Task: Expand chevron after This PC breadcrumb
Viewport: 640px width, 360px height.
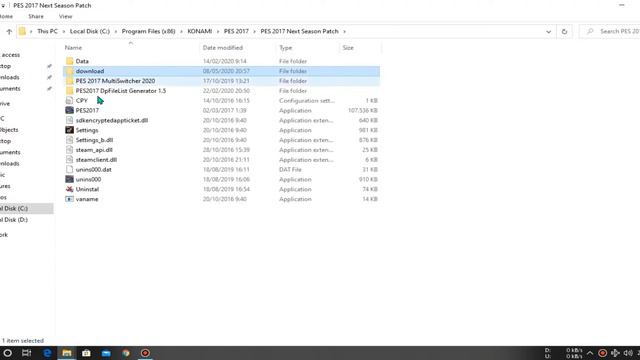Action: [x=64, y=31]
